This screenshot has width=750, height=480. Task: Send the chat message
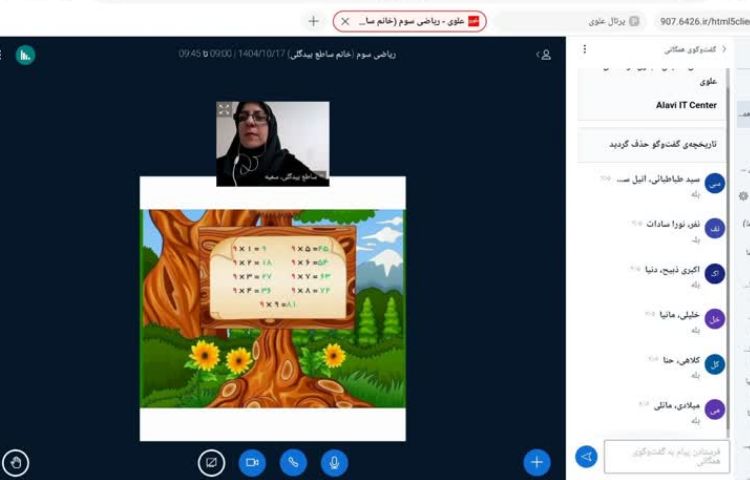586,457
